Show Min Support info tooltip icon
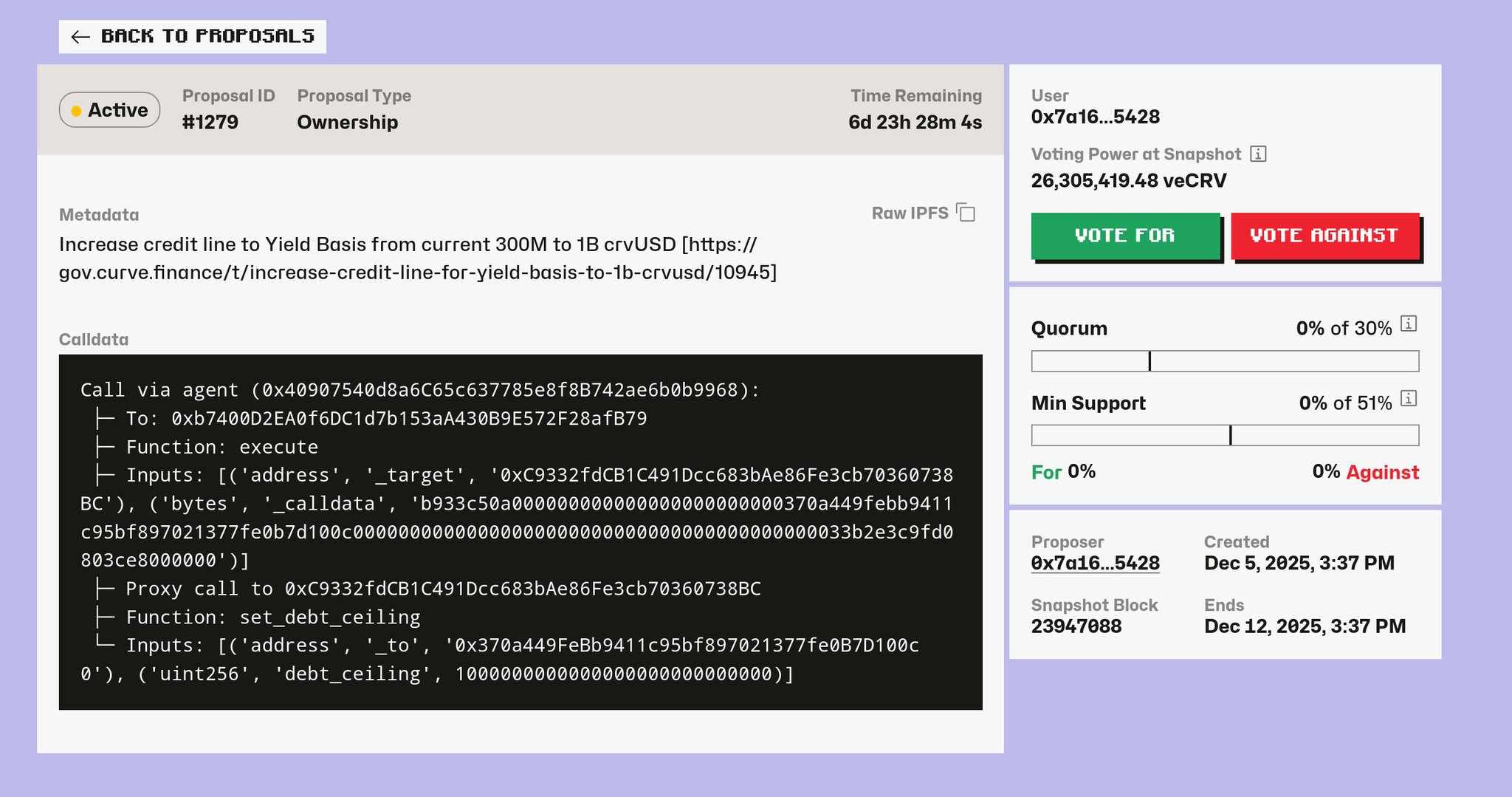1512x797 pixels. (x=1409, y=398)
